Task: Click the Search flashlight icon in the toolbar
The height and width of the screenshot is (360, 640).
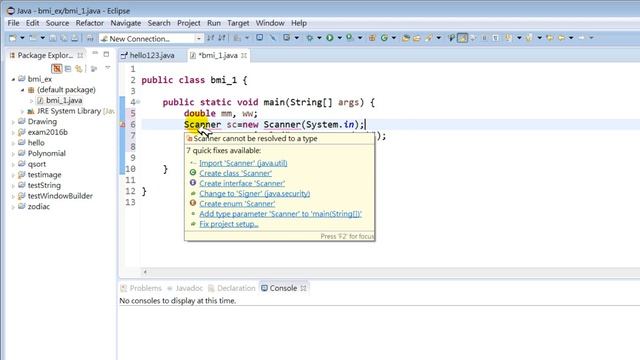Action: click(x=428, y=38)
